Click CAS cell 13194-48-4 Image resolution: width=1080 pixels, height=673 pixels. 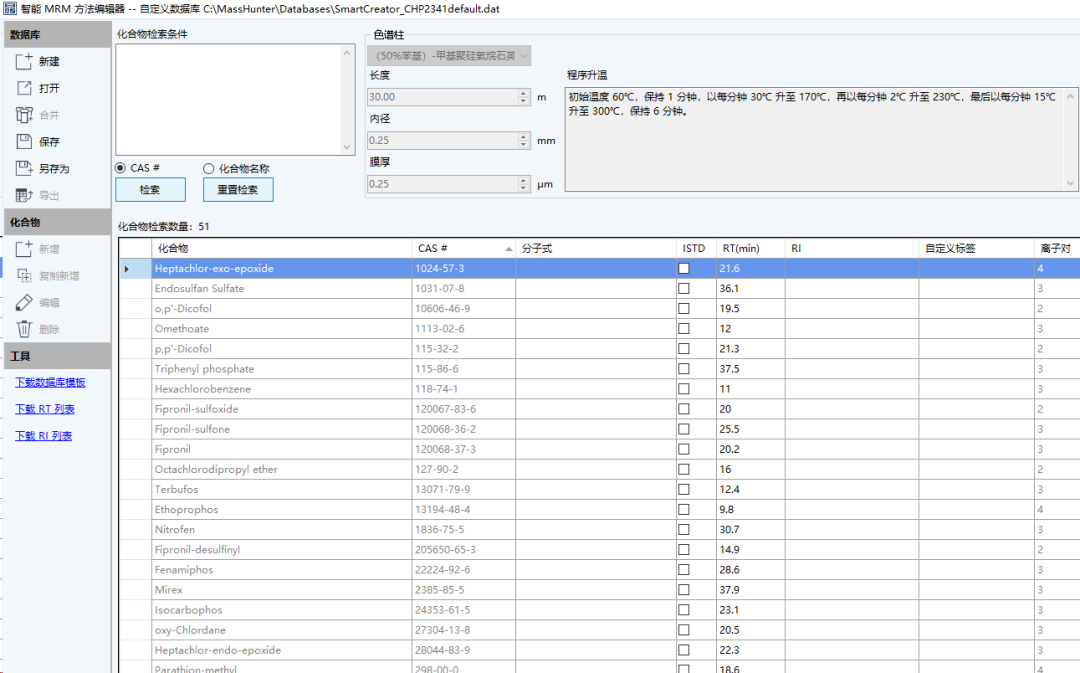click(x=464, y=509)
